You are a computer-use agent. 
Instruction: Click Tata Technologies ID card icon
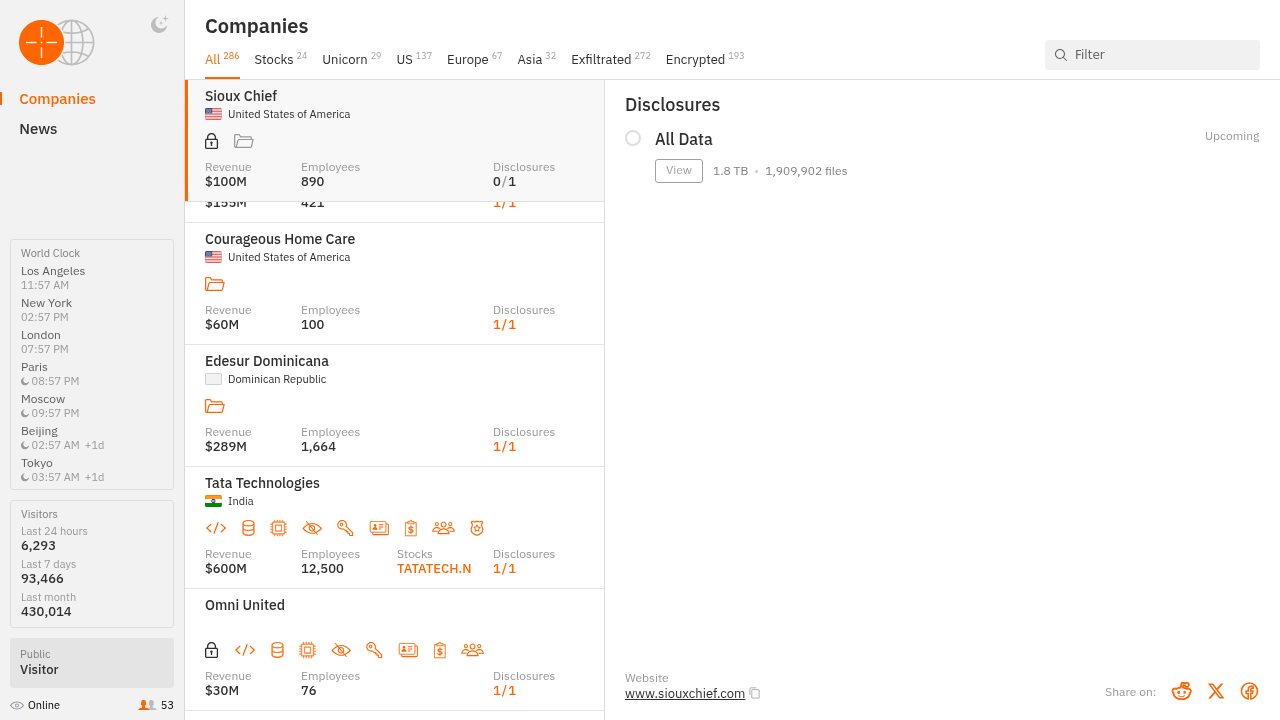(x=379, y=528)
